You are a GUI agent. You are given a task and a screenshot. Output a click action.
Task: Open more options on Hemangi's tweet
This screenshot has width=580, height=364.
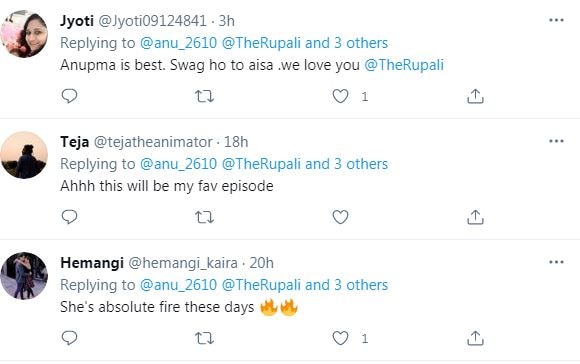(x=556, y=262)
